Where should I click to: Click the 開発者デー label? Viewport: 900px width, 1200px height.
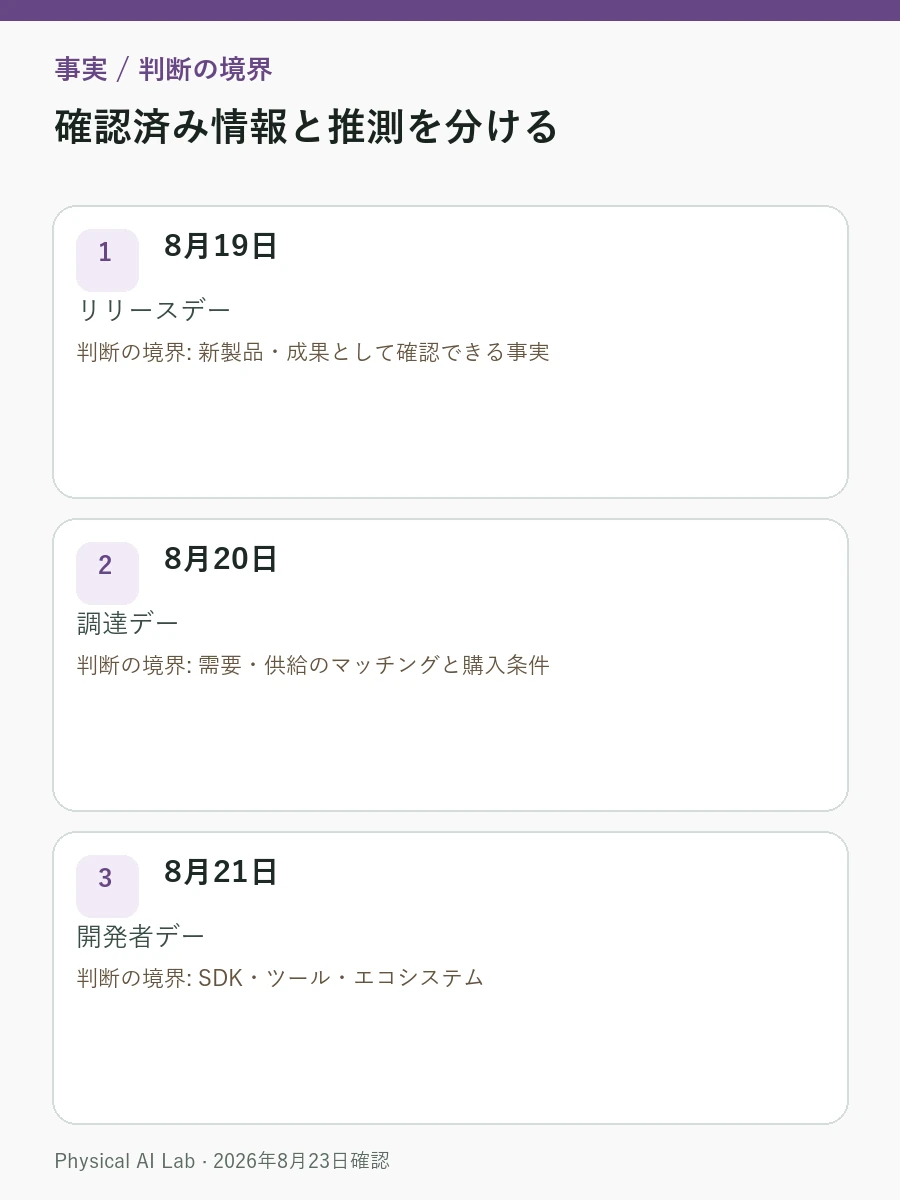point(141,936)
